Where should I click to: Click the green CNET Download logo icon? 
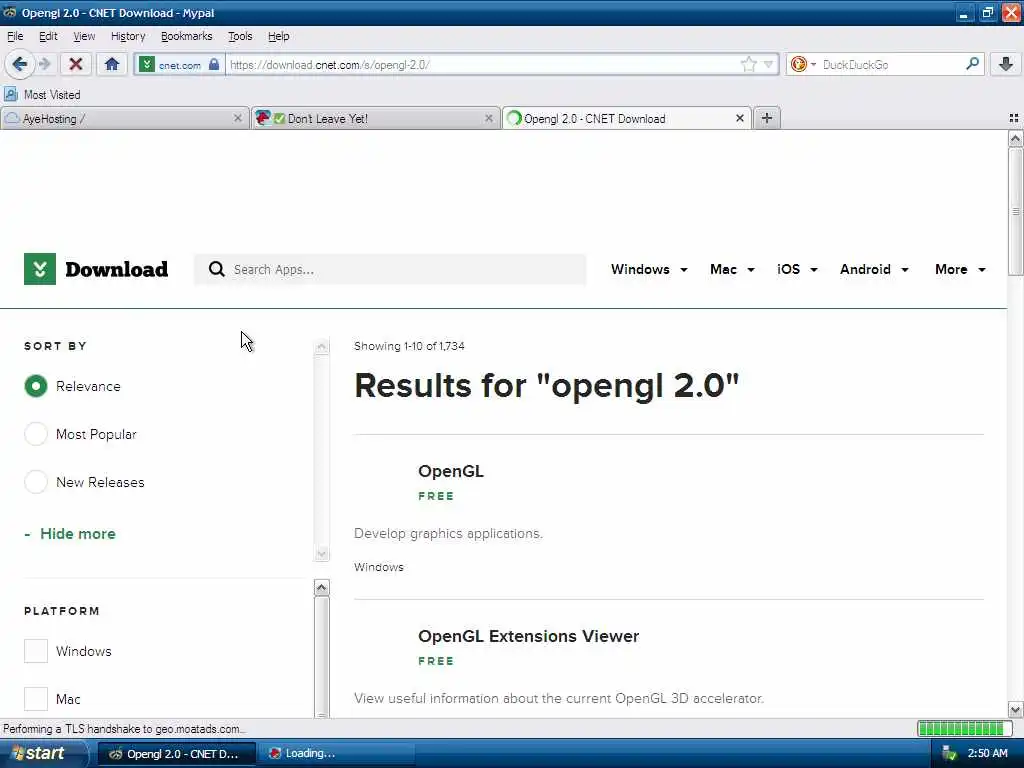[40, 269]
